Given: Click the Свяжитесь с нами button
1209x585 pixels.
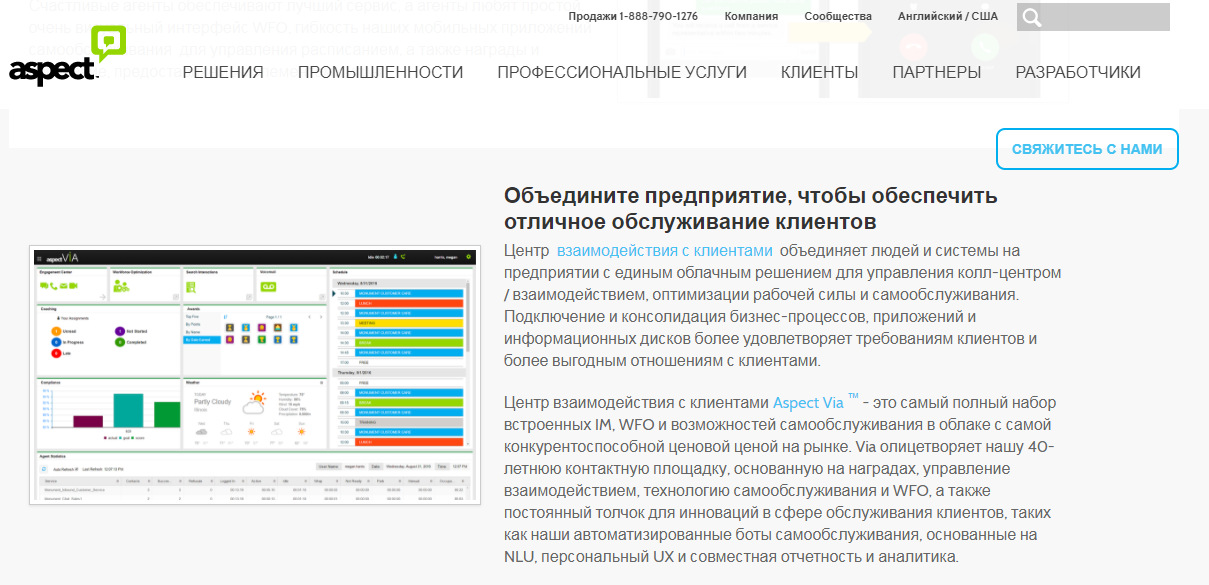Looking at the screenshot, I should tap(1087, 149).
